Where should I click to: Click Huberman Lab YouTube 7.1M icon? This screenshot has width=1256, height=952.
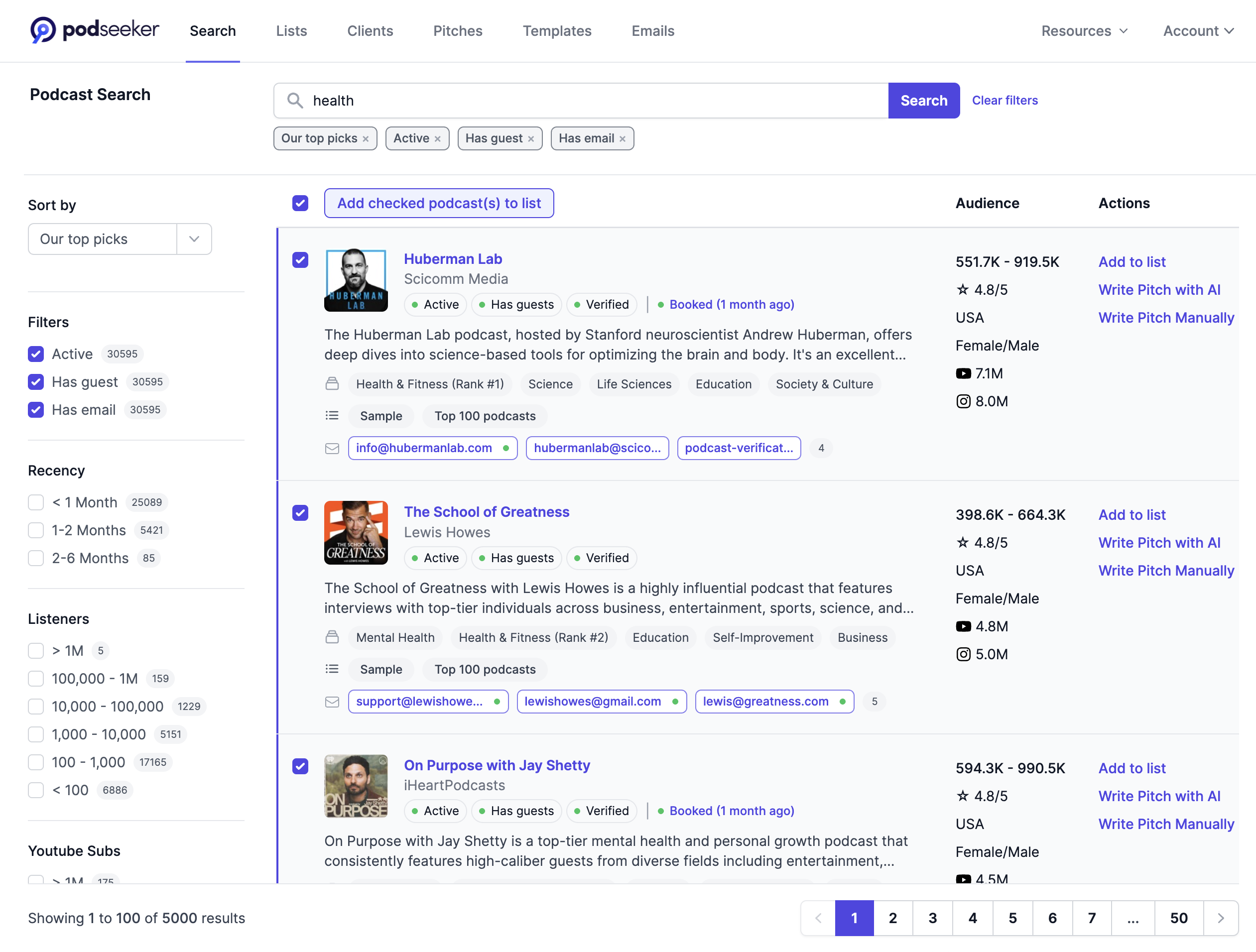tap(963, 373)
